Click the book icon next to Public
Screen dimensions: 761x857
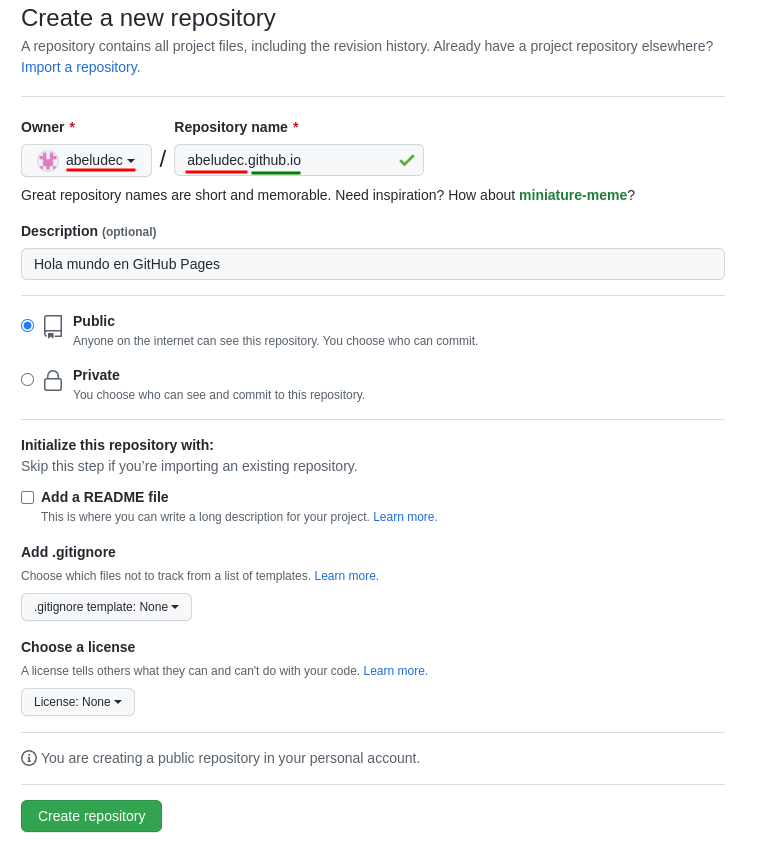coord(52,326)
